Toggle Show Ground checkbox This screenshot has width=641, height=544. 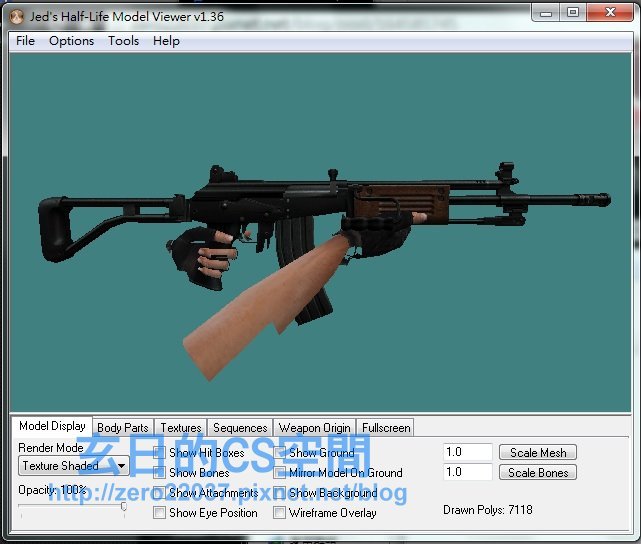[280, 452]
